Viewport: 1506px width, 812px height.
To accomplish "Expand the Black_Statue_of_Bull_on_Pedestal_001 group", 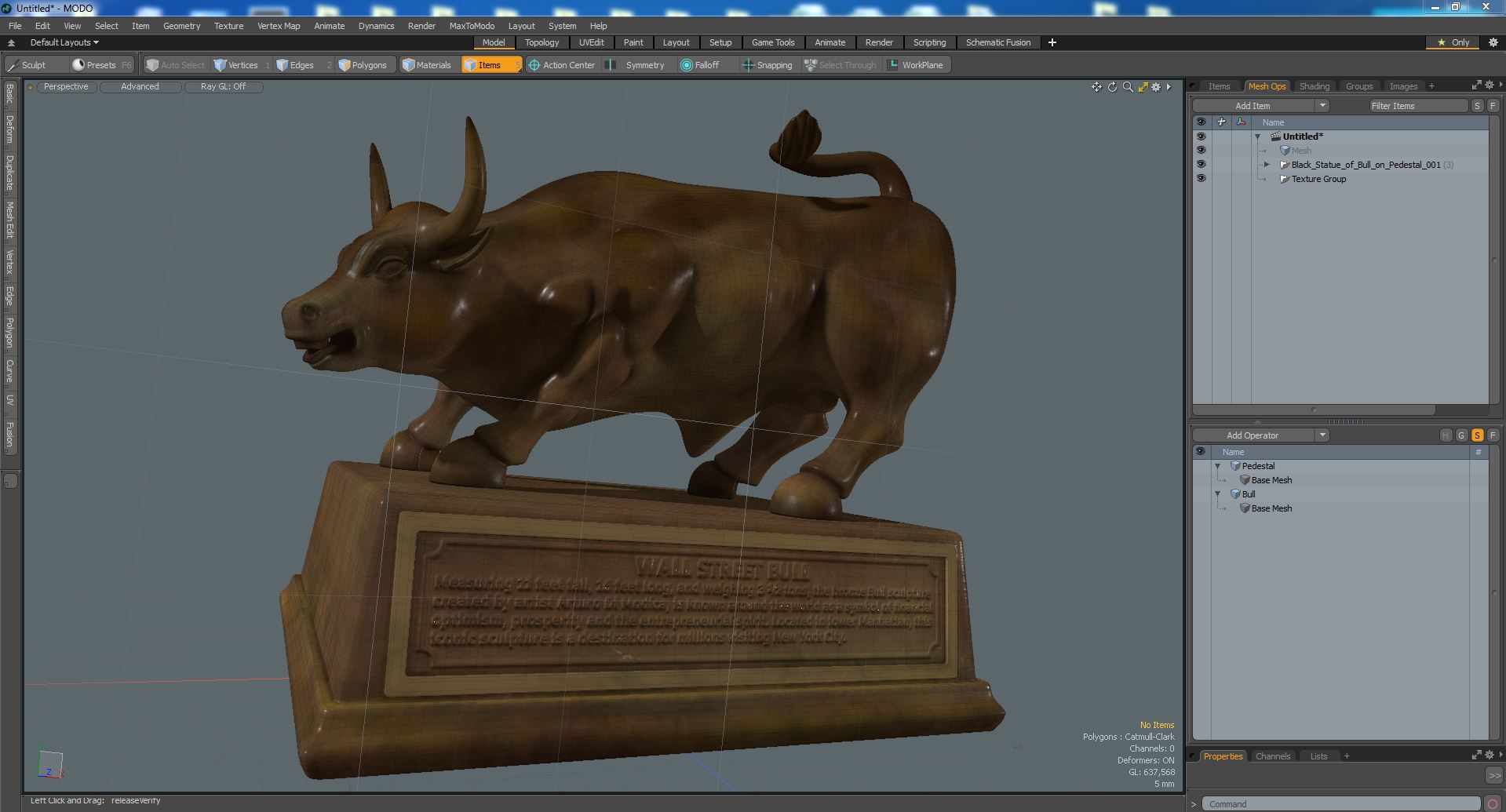I will tap(1267, 165).
